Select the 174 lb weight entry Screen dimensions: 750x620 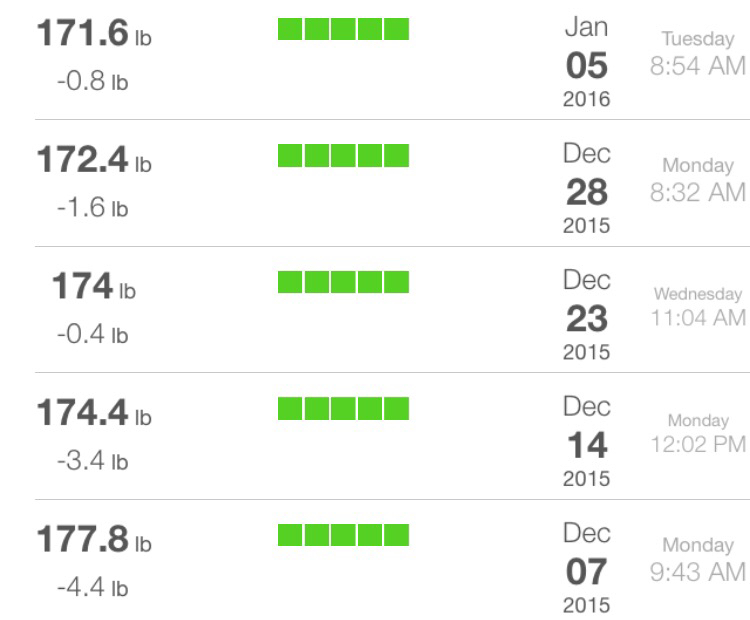pos(94,286)
